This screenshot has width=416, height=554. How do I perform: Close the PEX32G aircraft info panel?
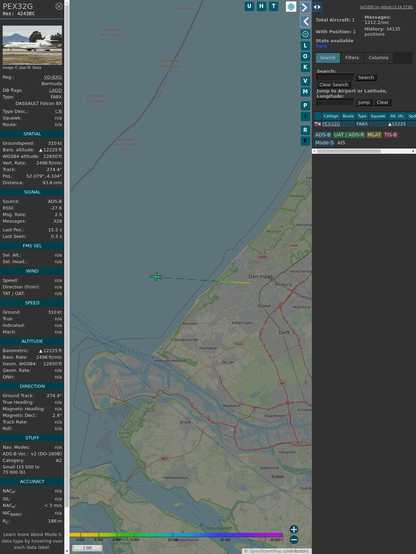click(59, 6)
